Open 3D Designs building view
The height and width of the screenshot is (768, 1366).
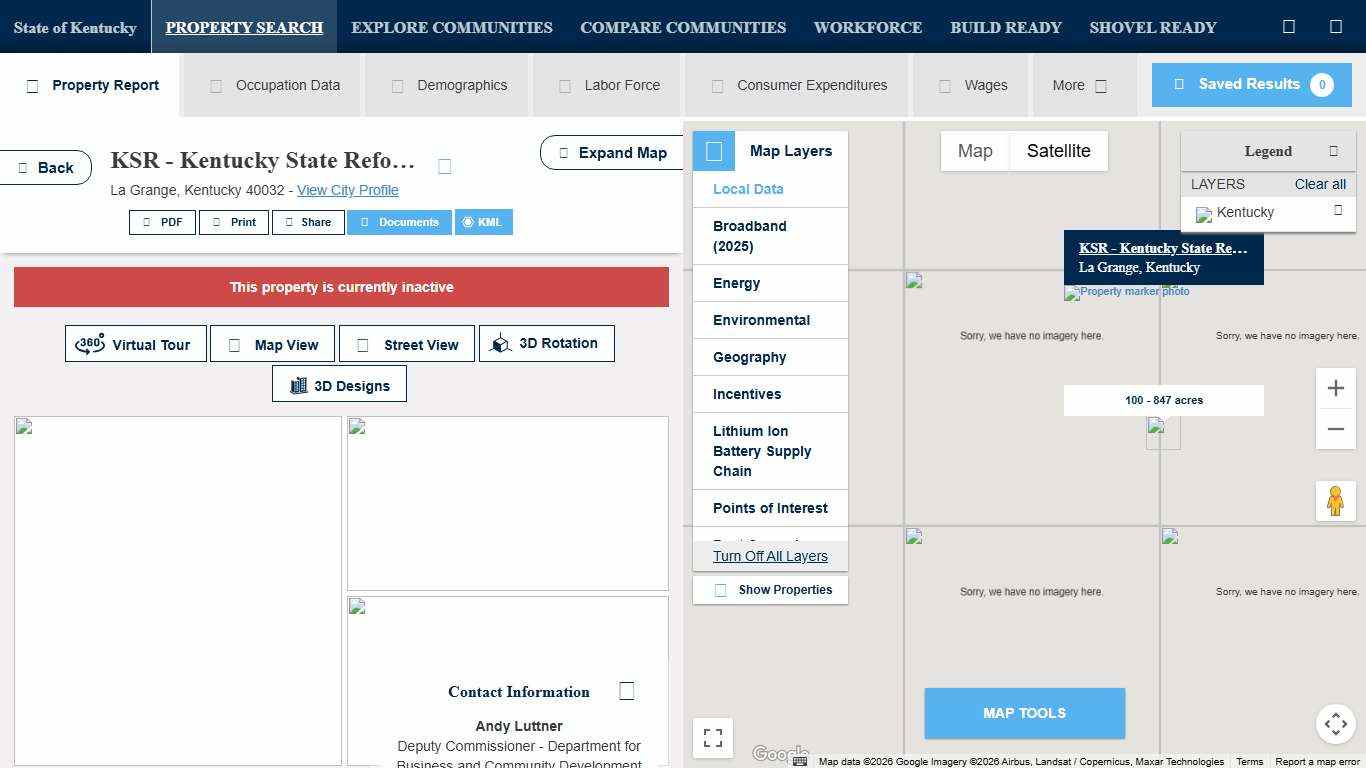point(339,385)
